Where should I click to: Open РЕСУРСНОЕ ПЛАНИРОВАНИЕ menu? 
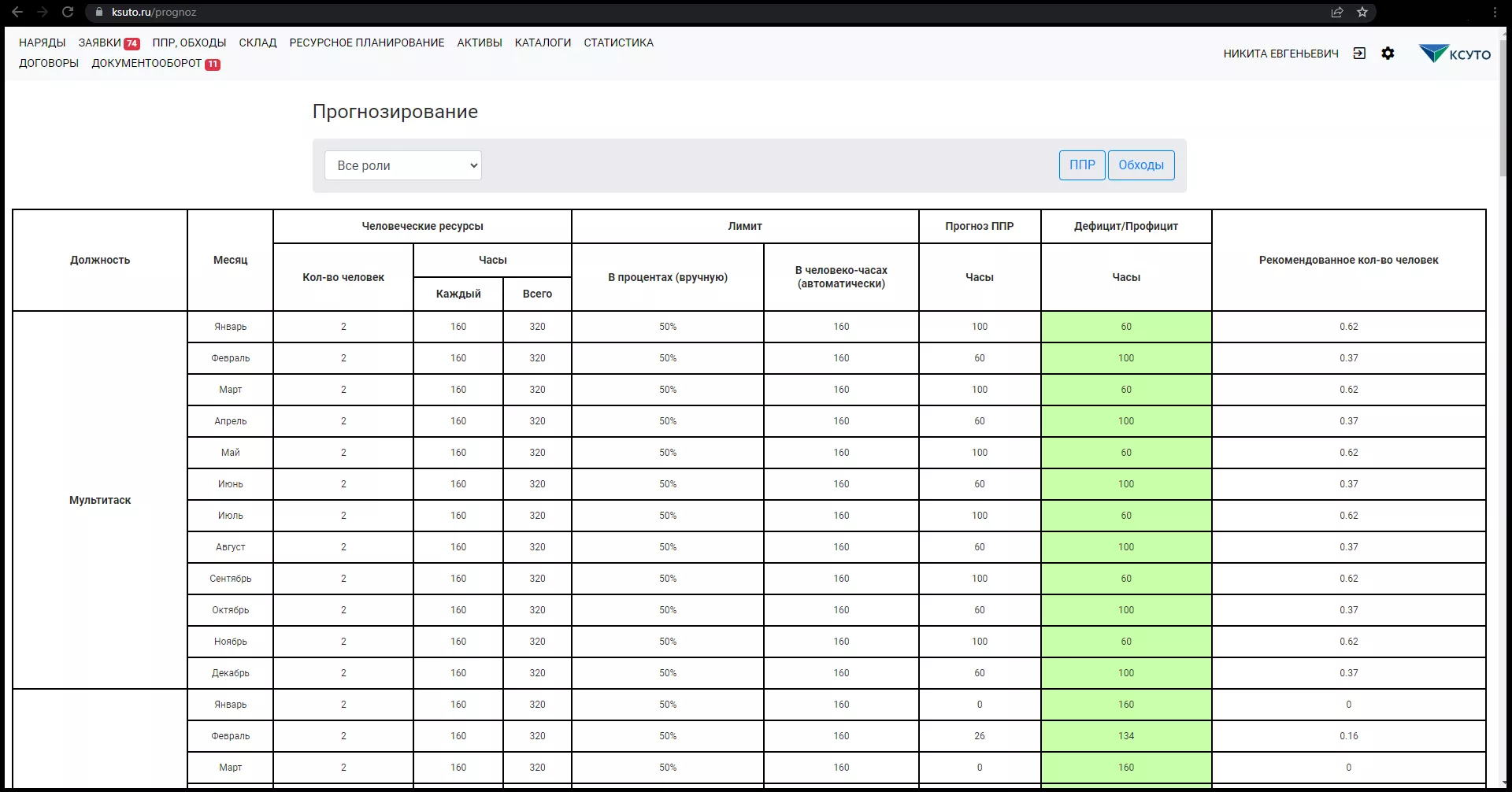[366, 43]
